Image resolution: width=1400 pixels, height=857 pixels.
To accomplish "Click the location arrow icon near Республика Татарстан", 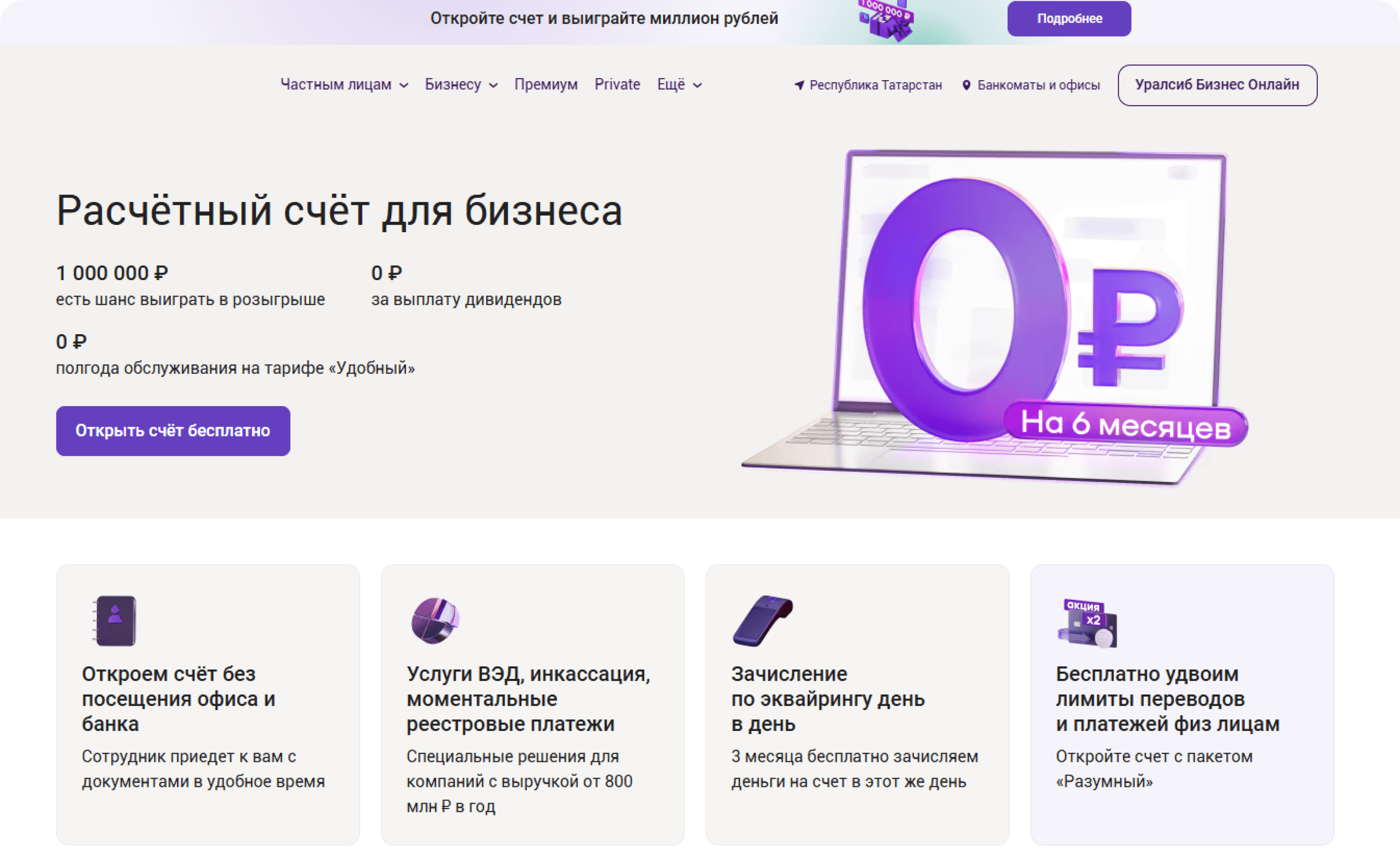I will pyautogui.click(x=799, y=85).
